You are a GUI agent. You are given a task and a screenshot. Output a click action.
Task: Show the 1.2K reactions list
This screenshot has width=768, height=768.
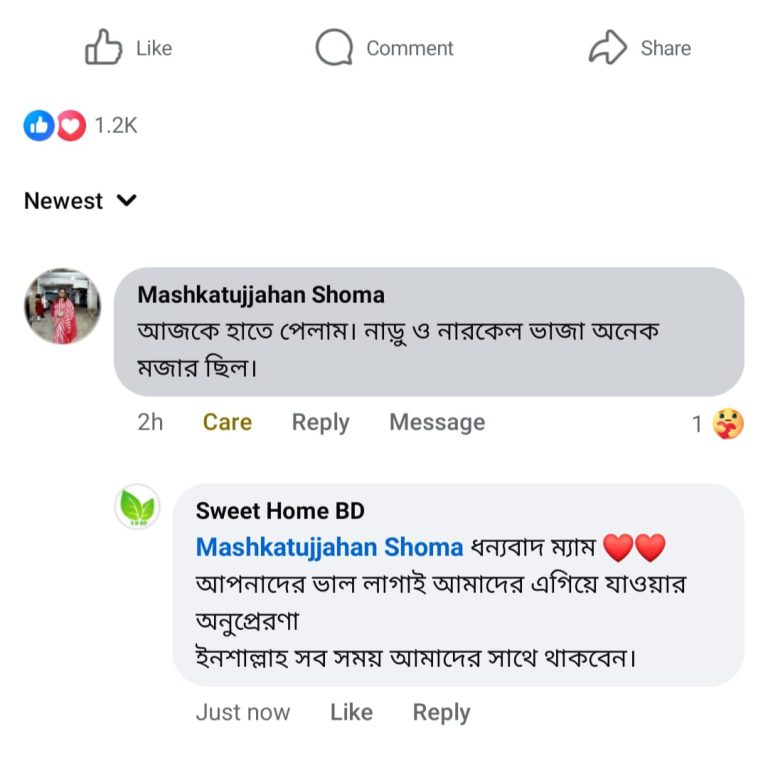116,125
